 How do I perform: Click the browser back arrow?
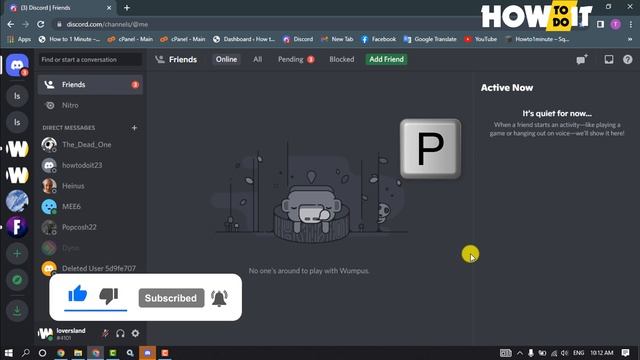pyautogui.click(x=11, y=24)
